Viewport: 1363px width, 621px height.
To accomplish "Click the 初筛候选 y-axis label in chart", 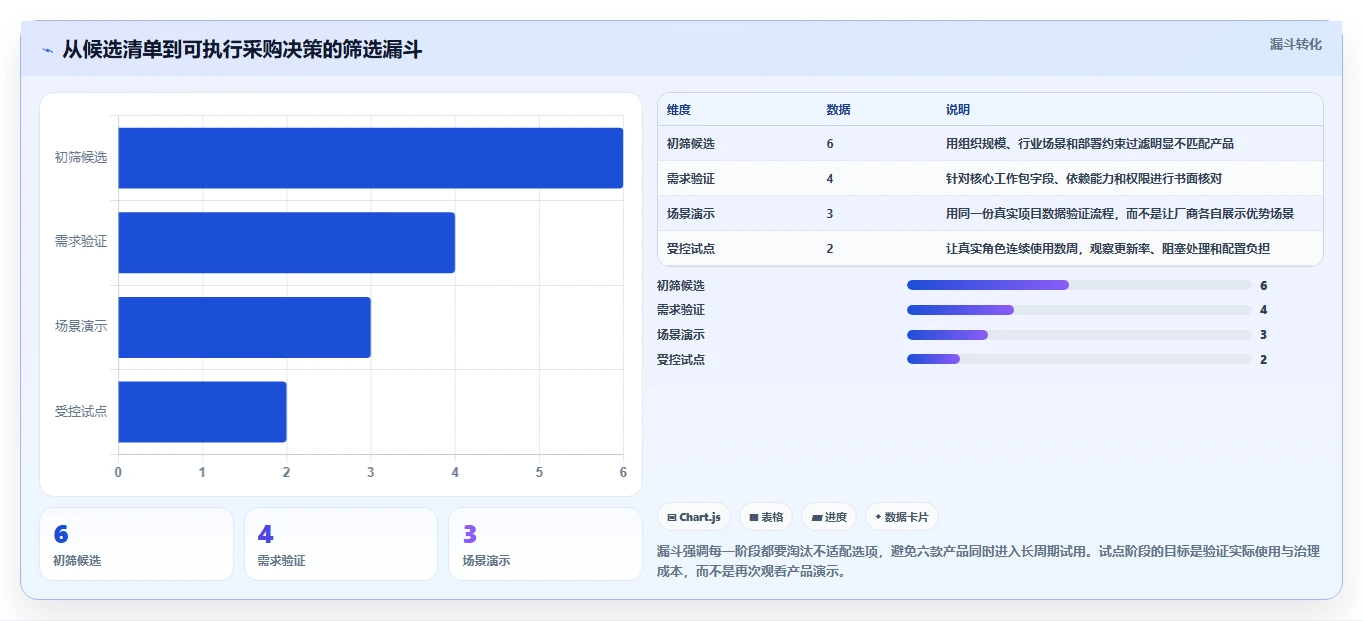I will tap(81, 158).
